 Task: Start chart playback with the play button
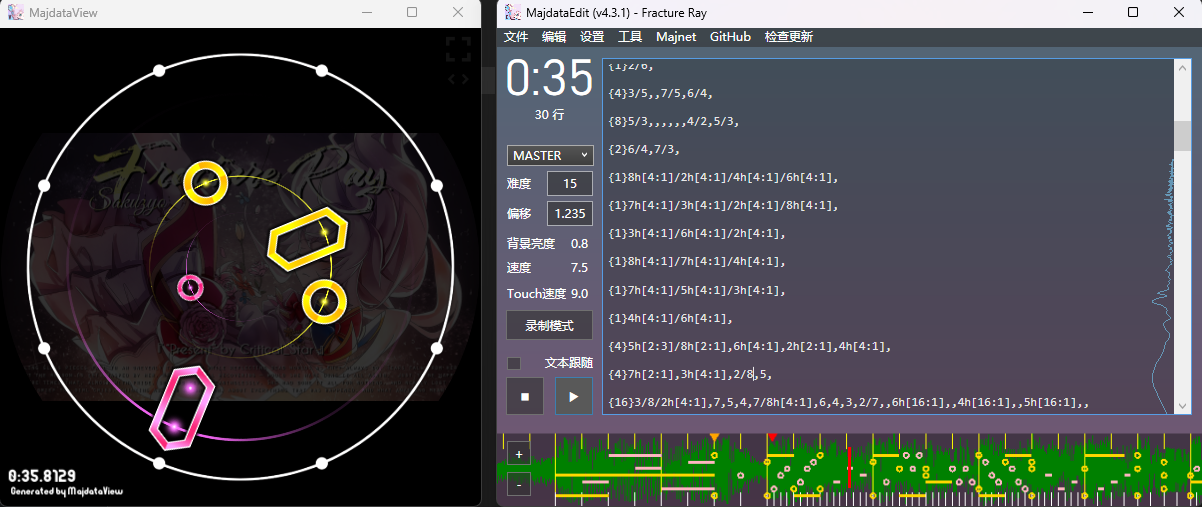[574, 396]
